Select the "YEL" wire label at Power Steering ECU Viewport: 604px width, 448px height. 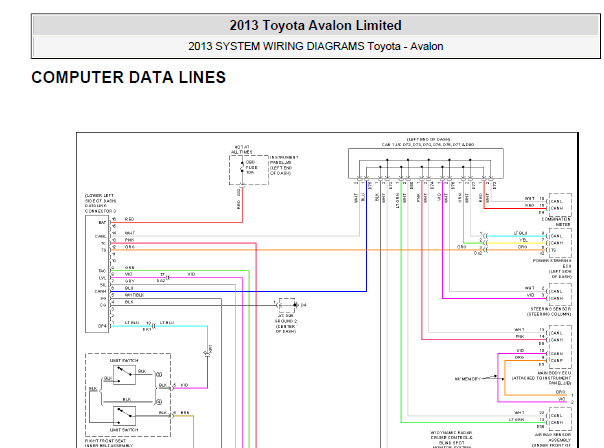click(523, 240)
